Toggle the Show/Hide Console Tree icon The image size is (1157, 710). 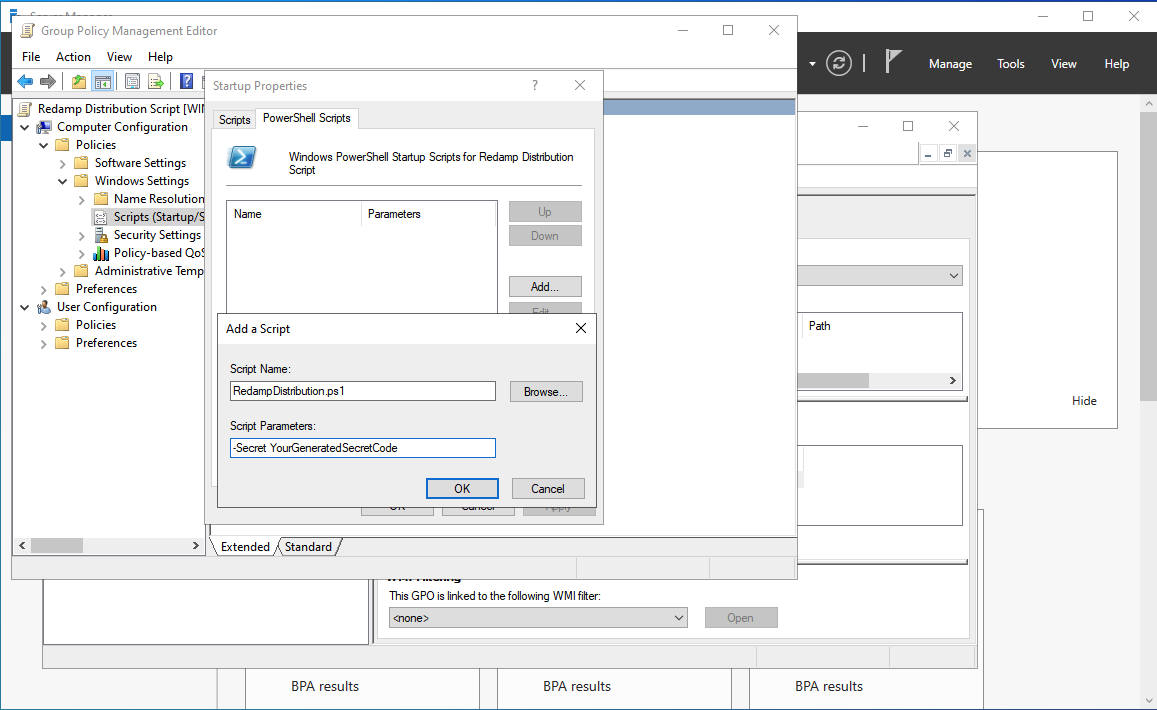(x=102, y=82)
